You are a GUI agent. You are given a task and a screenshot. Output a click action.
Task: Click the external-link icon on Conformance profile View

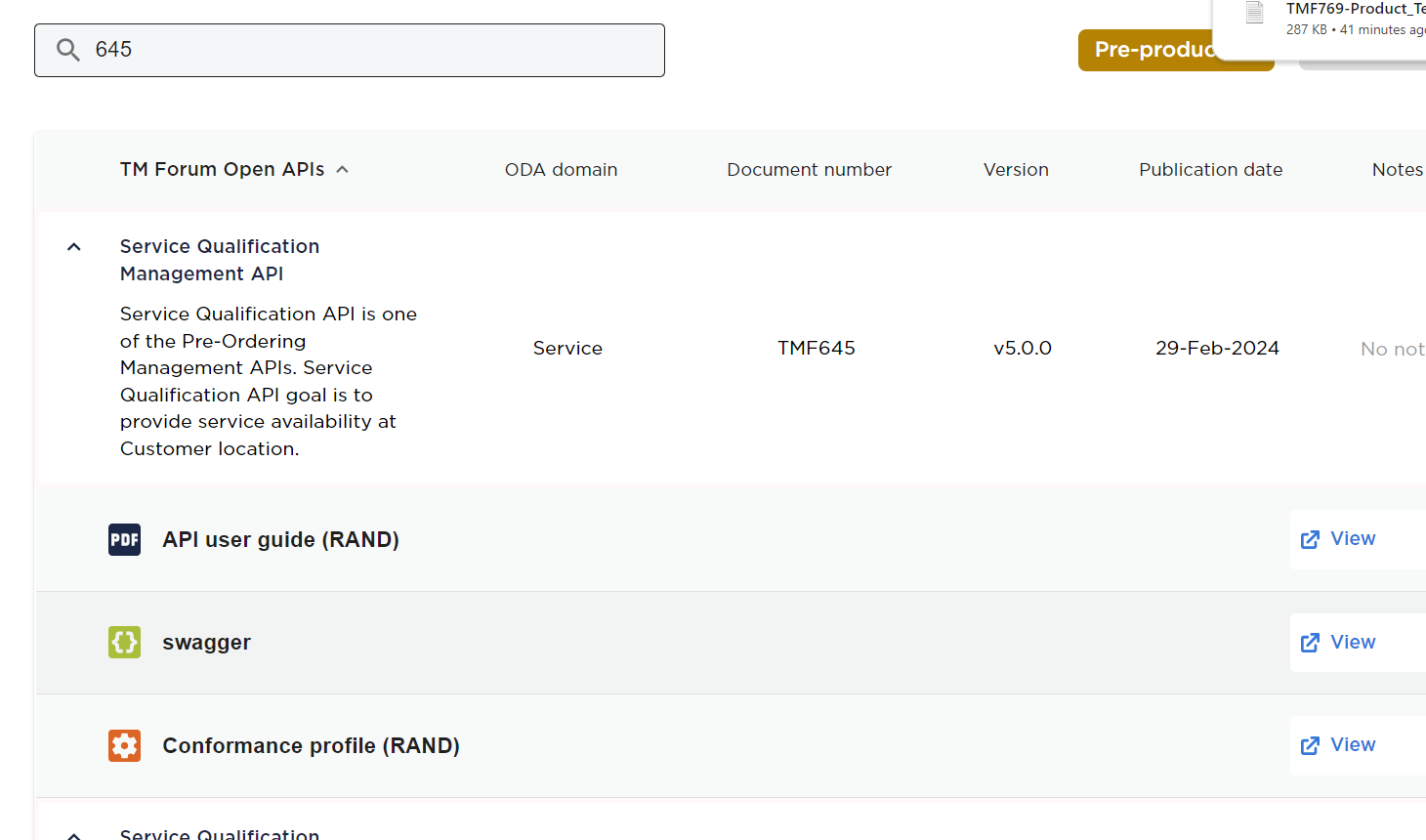click(x=1311, y=744)
